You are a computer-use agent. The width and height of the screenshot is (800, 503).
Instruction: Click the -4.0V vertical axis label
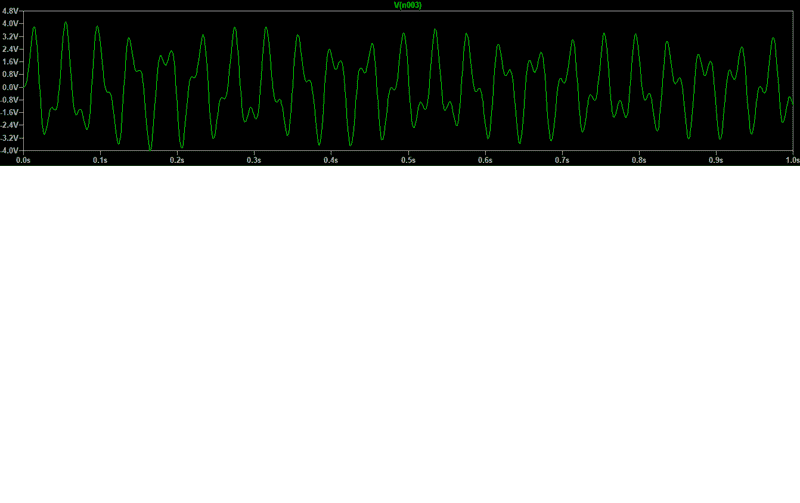click(10, 151)
